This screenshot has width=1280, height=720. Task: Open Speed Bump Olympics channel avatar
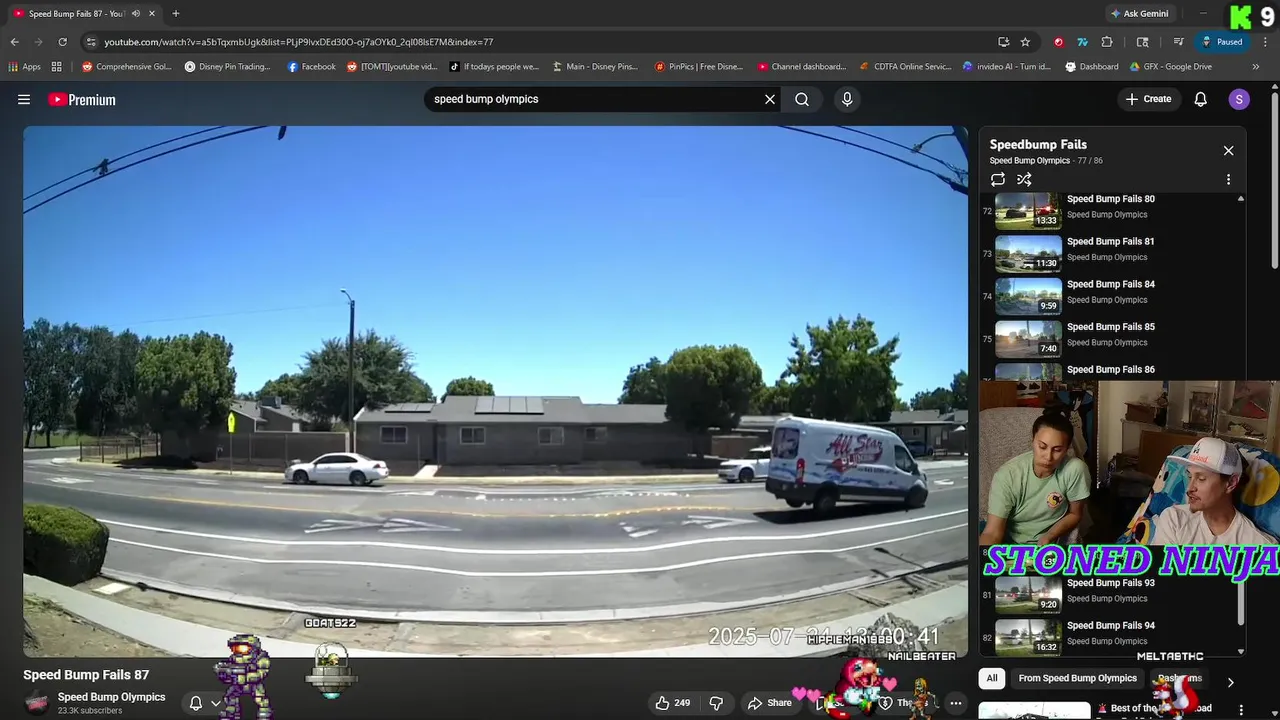(x=37, y=703)
